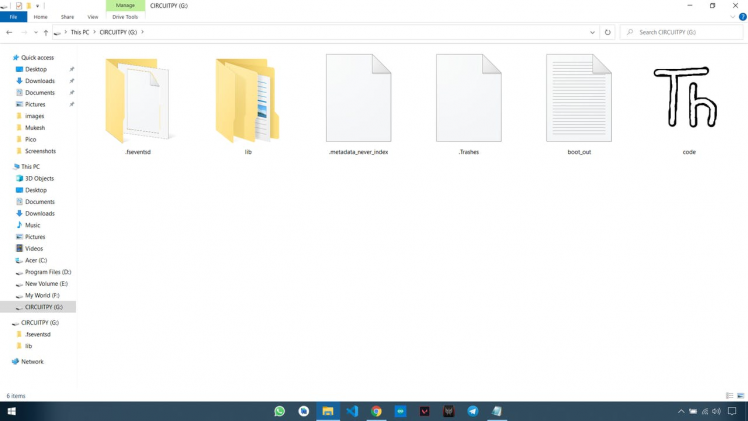
Task: Open the Windows Start menu
Action: pyautogui.click(x=11, y=411)
